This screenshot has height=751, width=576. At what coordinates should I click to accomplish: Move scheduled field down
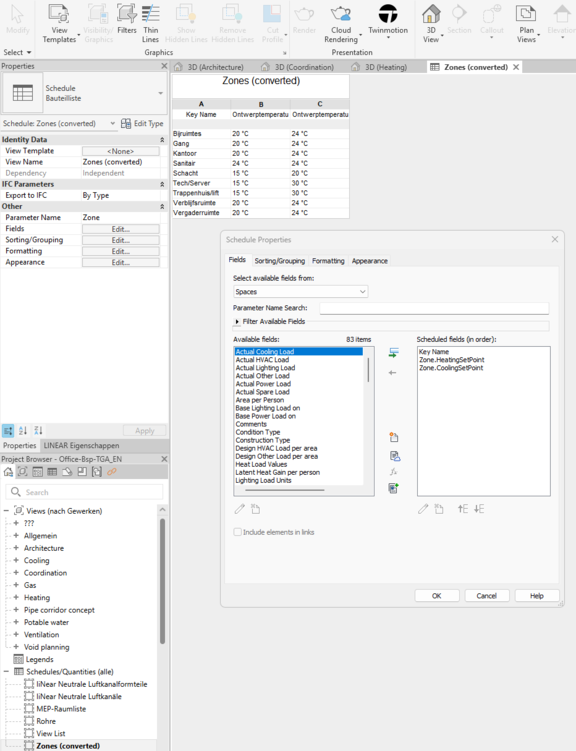point(479,509)
